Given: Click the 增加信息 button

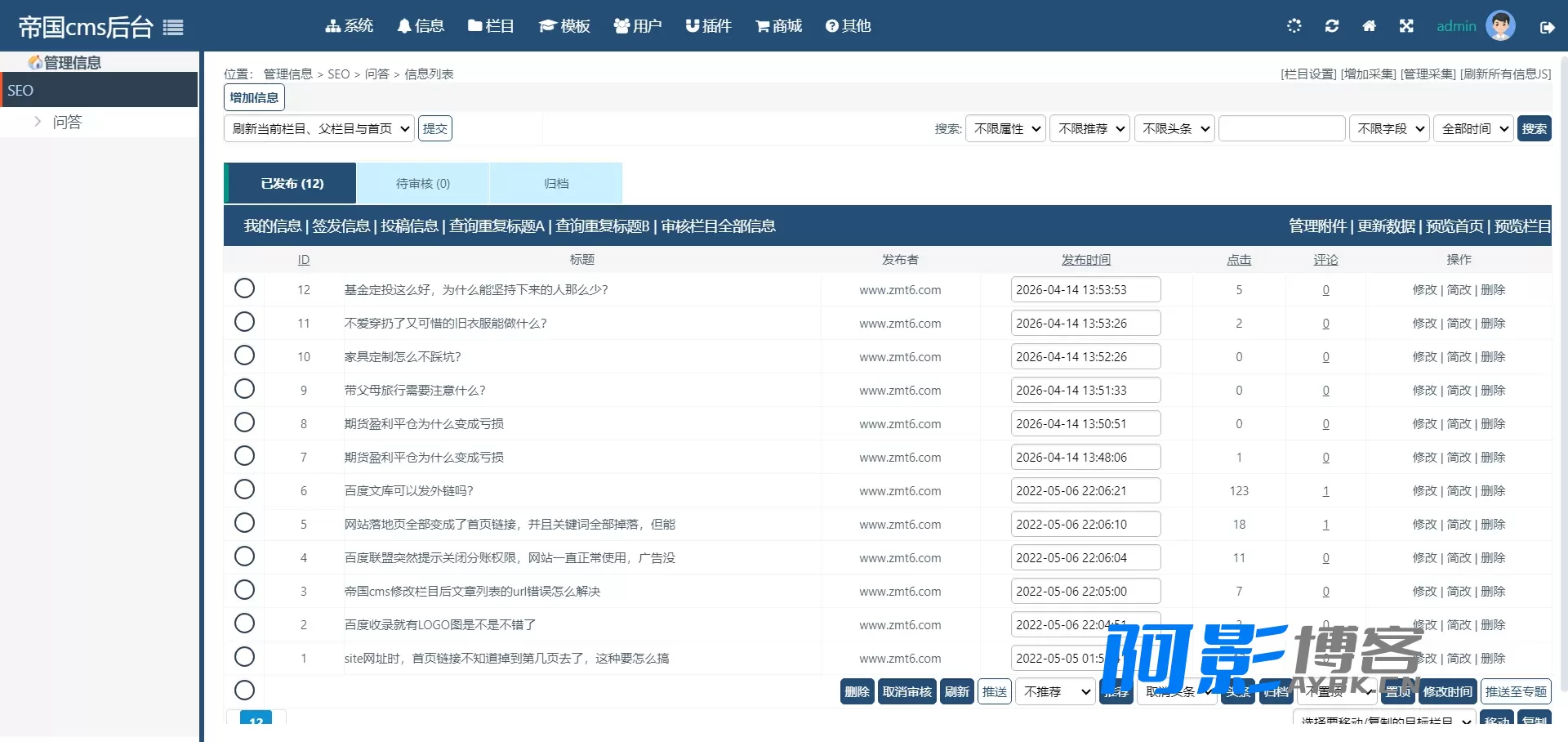Looking at the screenshot, I should pos(254,97).
